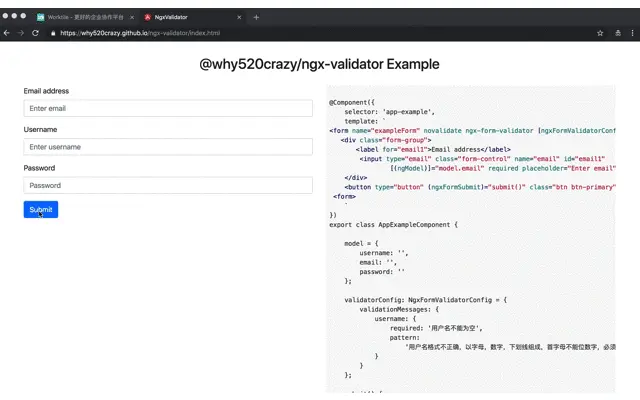The height and width of the screenshot is (400, 640).
Task: Focus the URL address bar
Action: coord(140,33)
